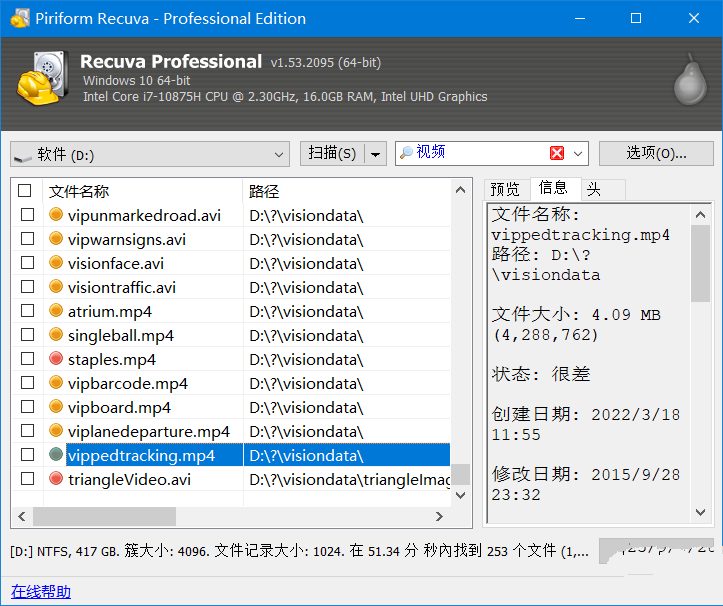Open the 在线帮助 online help link
This screenshot has height=606, width=723.
pyautogui.click(x=40, y=591)
